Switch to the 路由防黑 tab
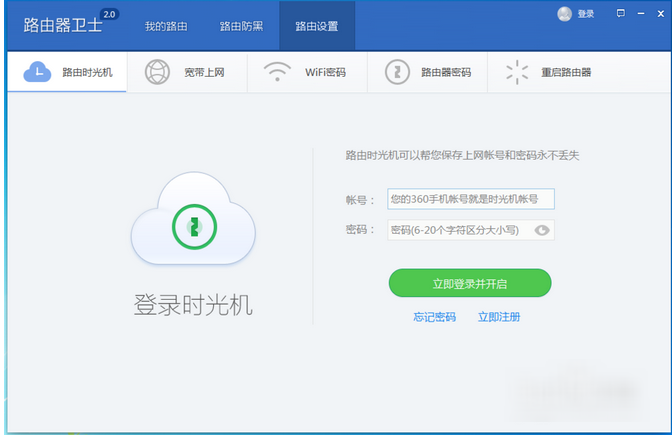Image resolution: width=672 pixels, height=435 pixels. tap(241, 26)
